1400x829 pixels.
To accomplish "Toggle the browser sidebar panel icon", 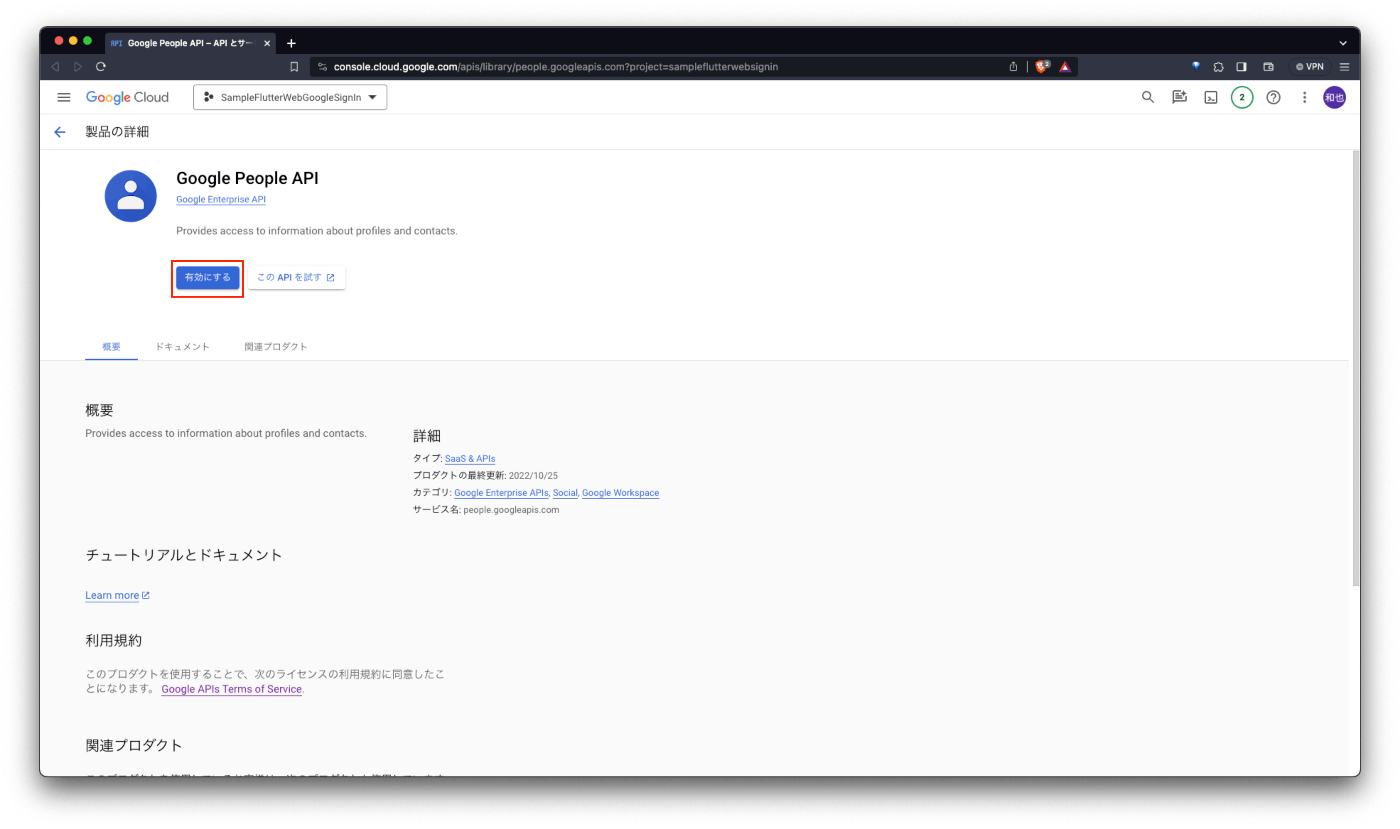I will pyautogui.click(x=1241, y=67).
